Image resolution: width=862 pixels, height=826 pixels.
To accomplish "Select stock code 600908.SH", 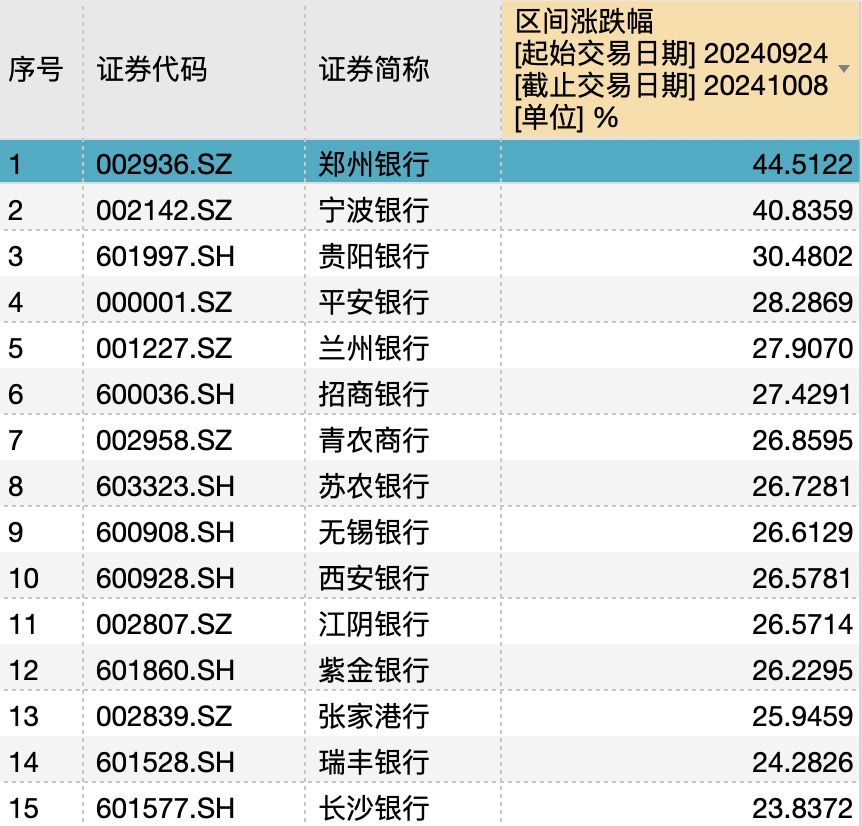I will pyautogui.click(x=165, y=533).
